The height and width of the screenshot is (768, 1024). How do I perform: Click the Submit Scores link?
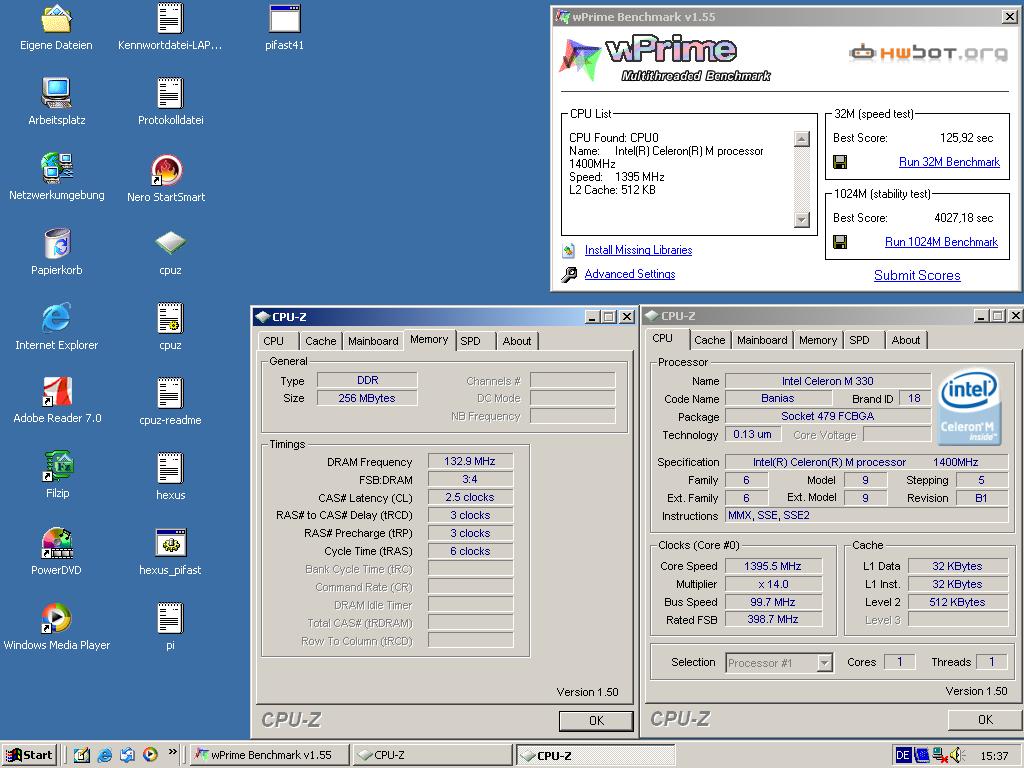coord(917,276)
